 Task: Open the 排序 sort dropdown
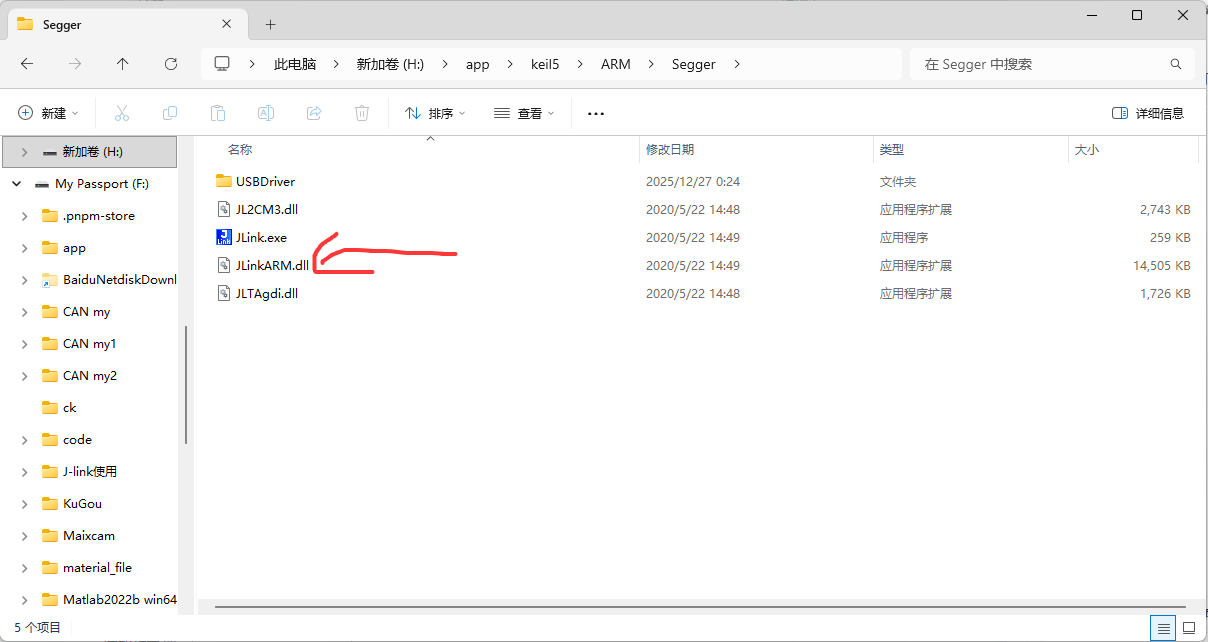435,114
